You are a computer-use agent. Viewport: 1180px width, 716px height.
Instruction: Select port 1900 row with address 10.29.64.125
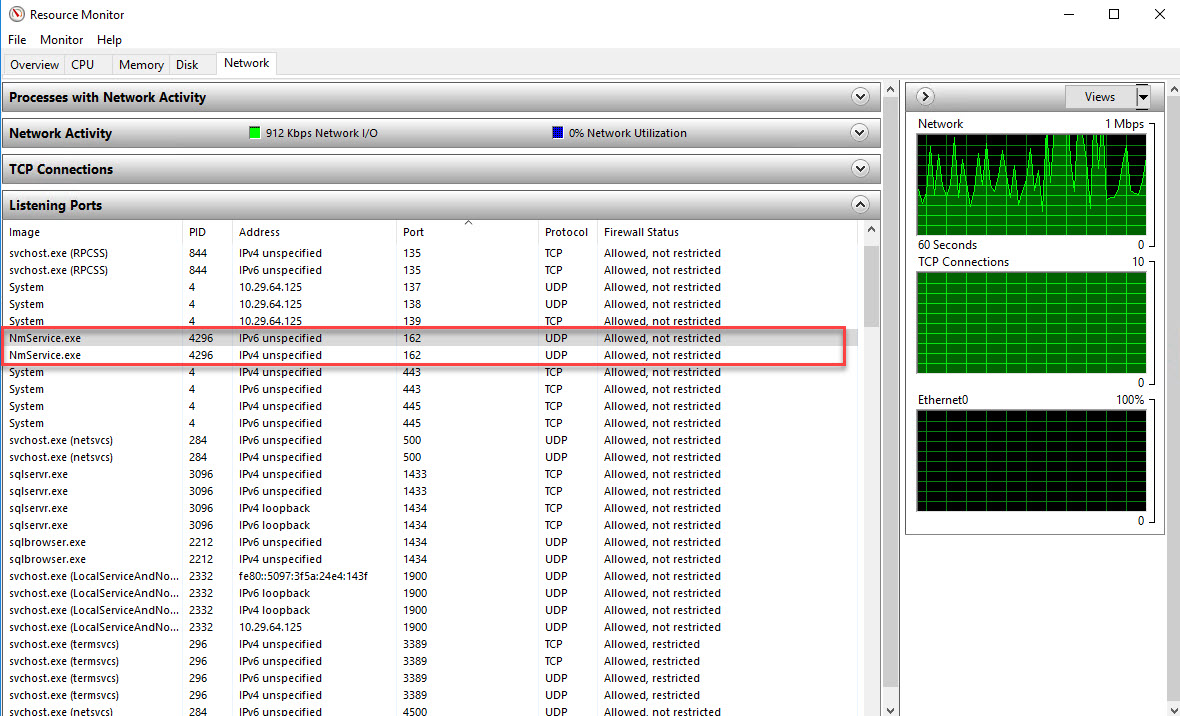coord(430,627)
